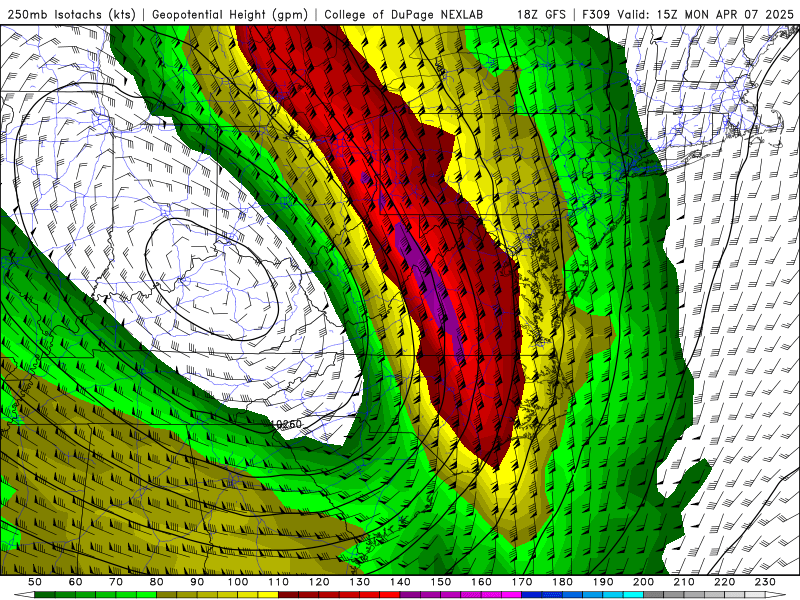Click the bright yellow color bar segment before 110
The height and width of the screenshot is (600, 800).
point(268,595)
